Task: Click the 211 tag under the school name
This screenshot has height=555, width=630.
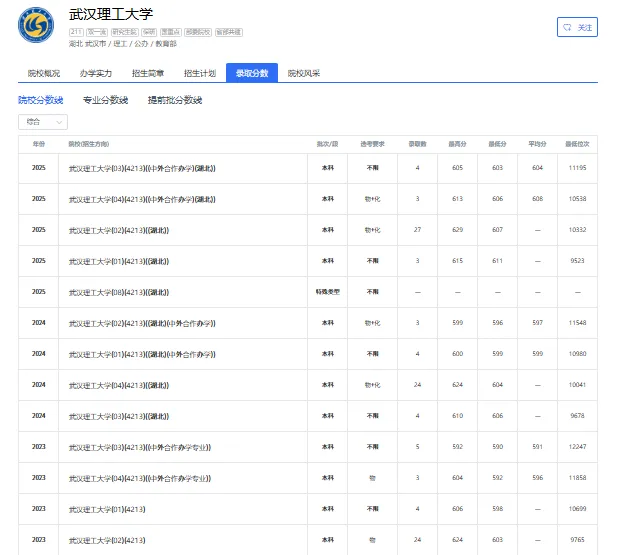Action: point(76,32)
